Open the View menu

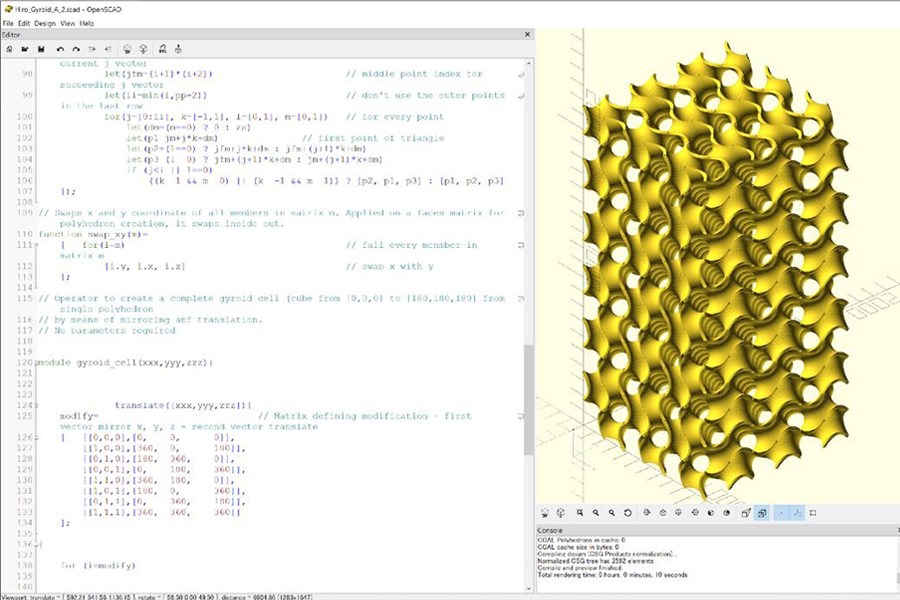point(68,24)
